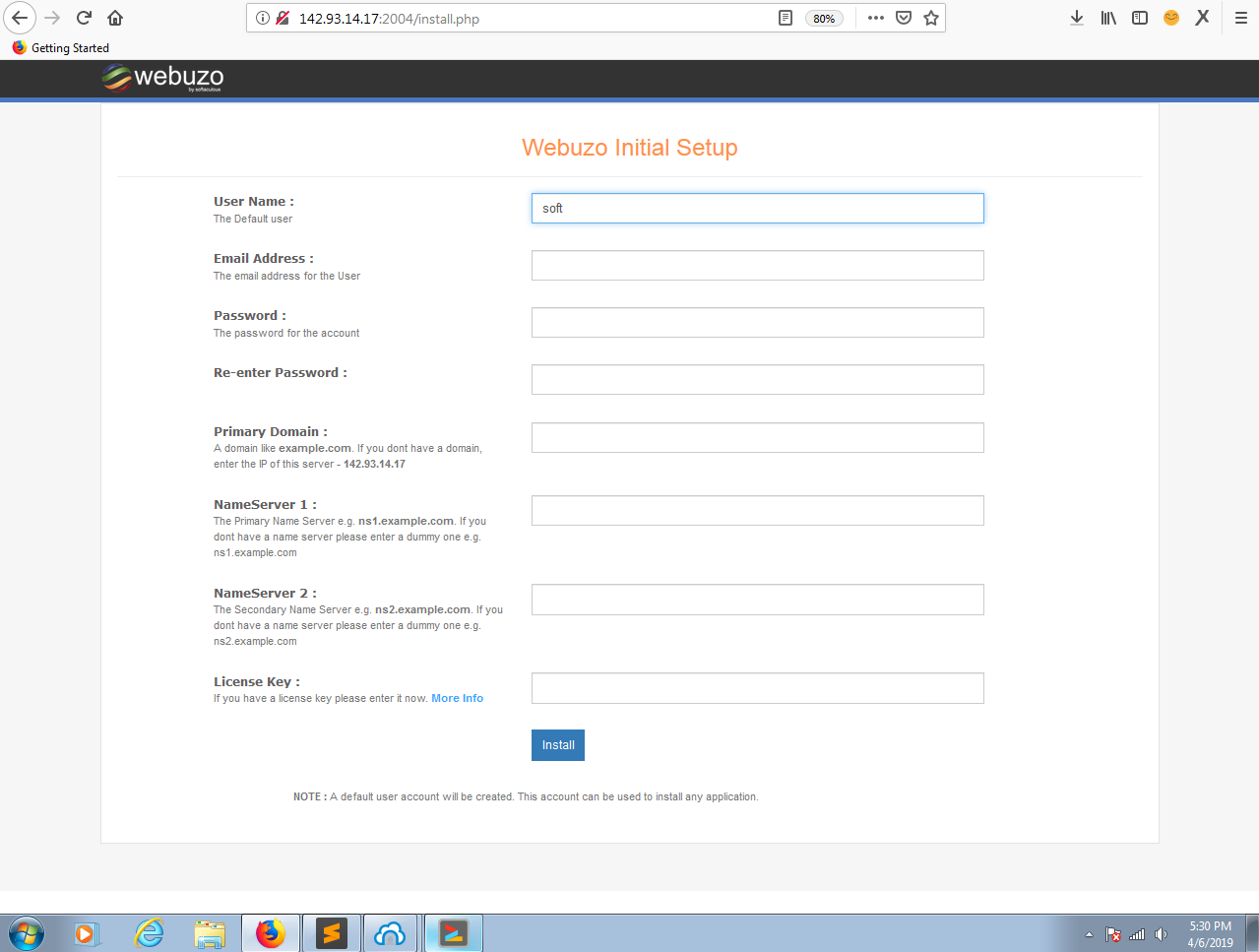Open the downloads arrow icon
This screenshot has height=952, width=1259.
tap(1077, 18)
